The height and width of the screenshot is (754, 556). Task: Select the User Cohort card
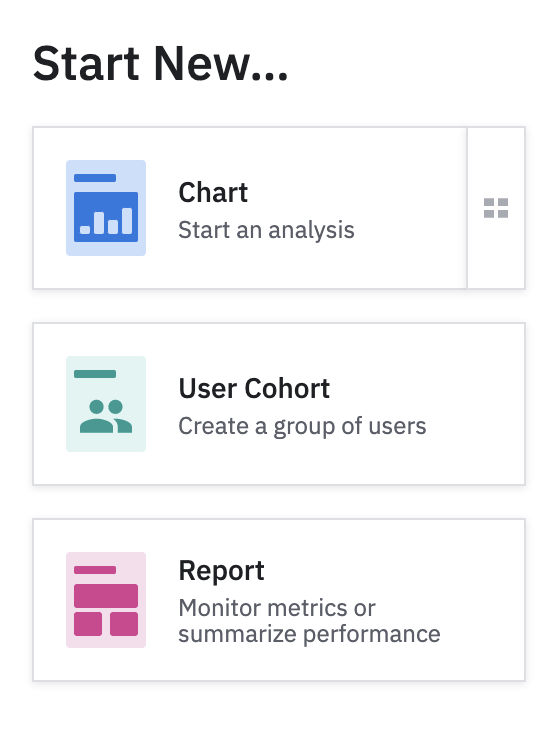pos(279,404)
